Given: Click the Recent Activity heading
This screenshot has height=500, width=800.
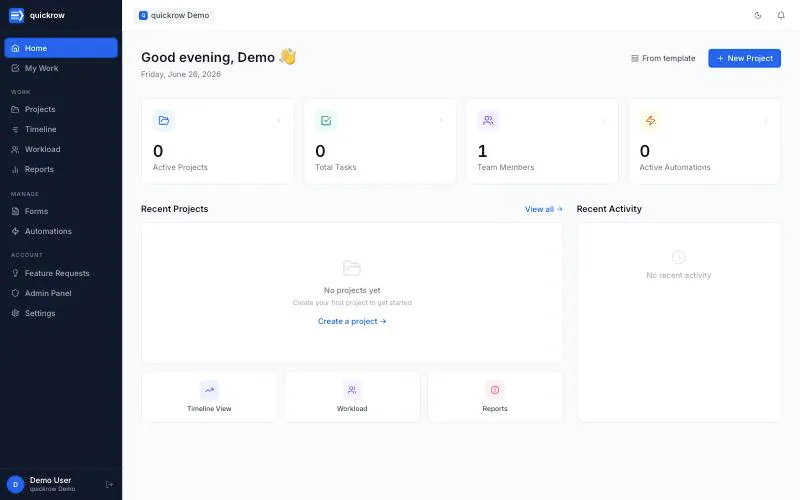Looking at the screenshot, I should click(609, 209).
